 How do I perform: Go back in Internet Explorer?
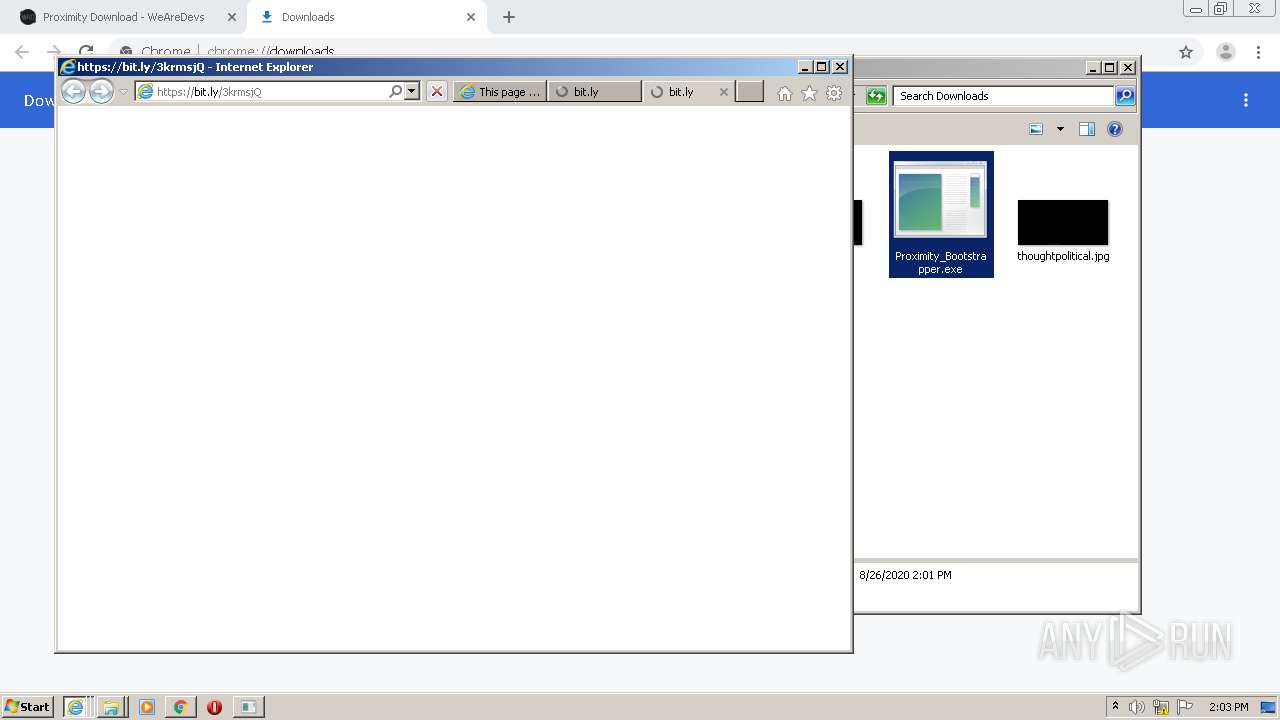[x=73, y=92]
